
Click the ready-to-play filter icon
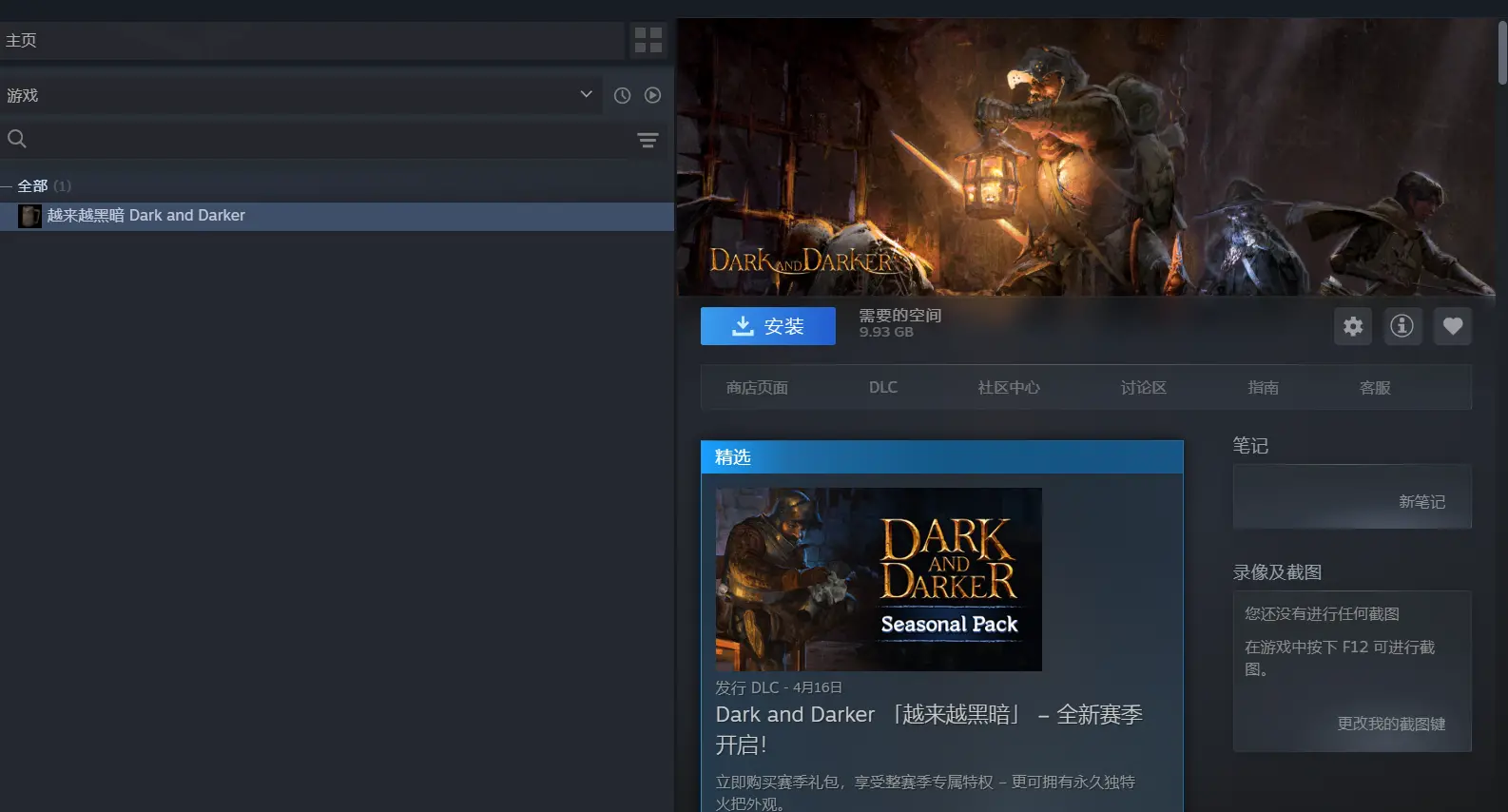tap(652, 95)
